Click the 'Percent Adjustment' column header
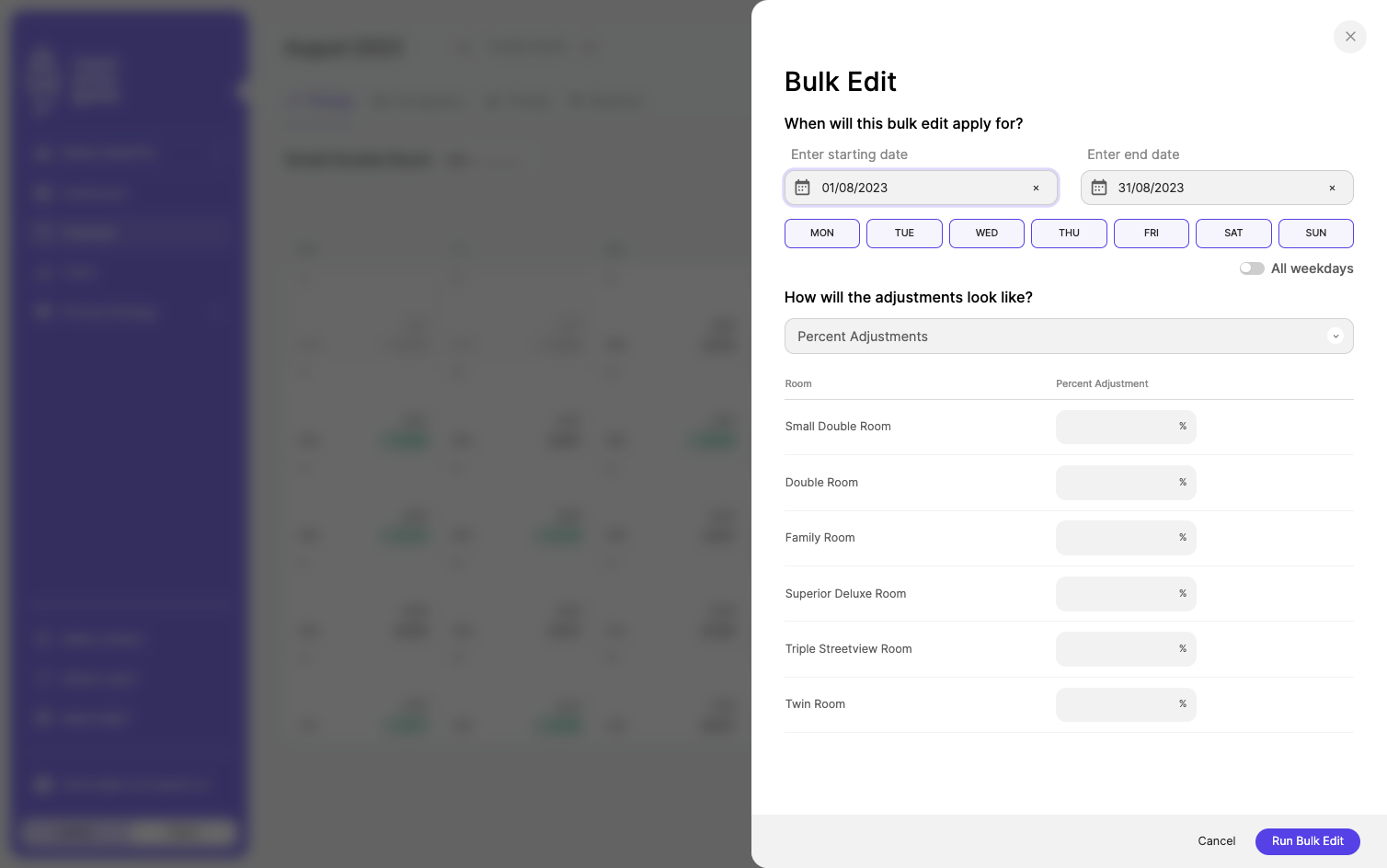 pos(1102,384)
